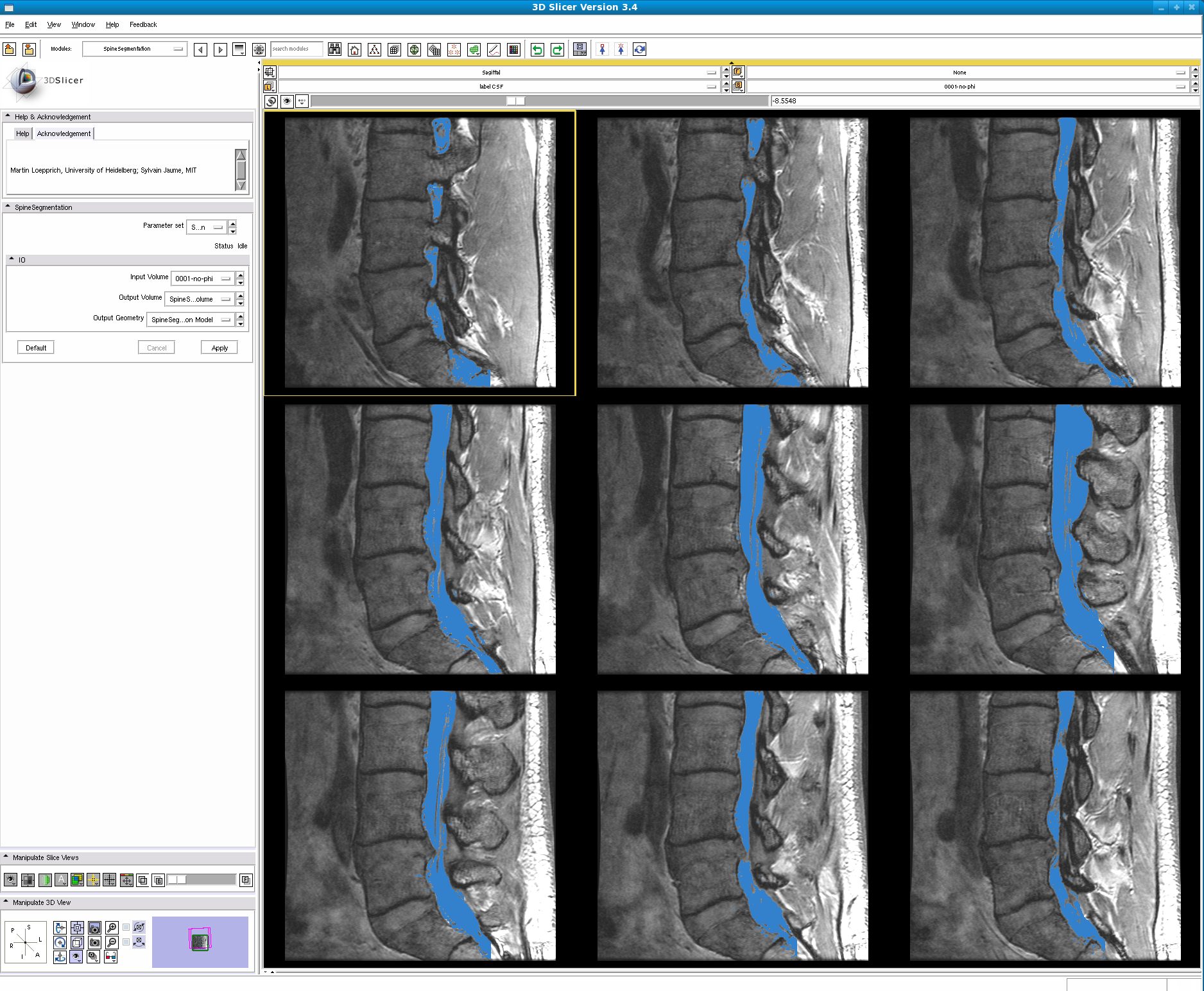This screenshot has height=991, width=1204.
Task: Open the View menu
Action: (x=54, y=24)
